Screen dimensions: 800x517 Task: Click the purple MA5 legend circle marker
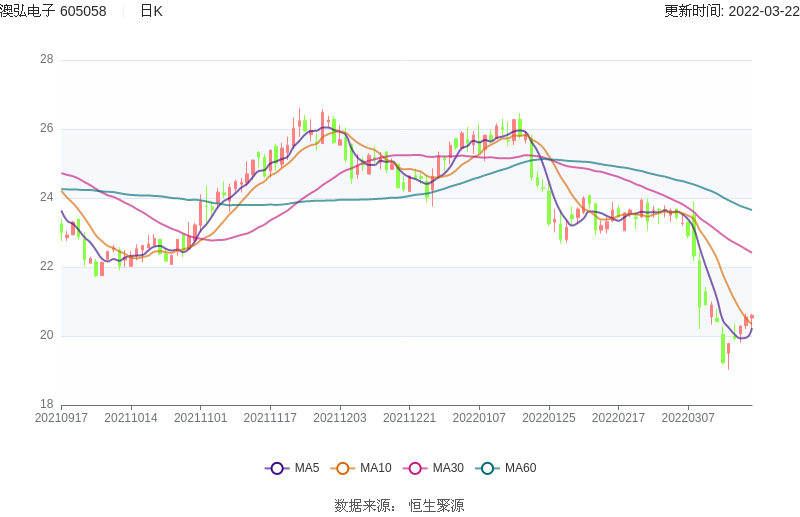tap(277, 468)
